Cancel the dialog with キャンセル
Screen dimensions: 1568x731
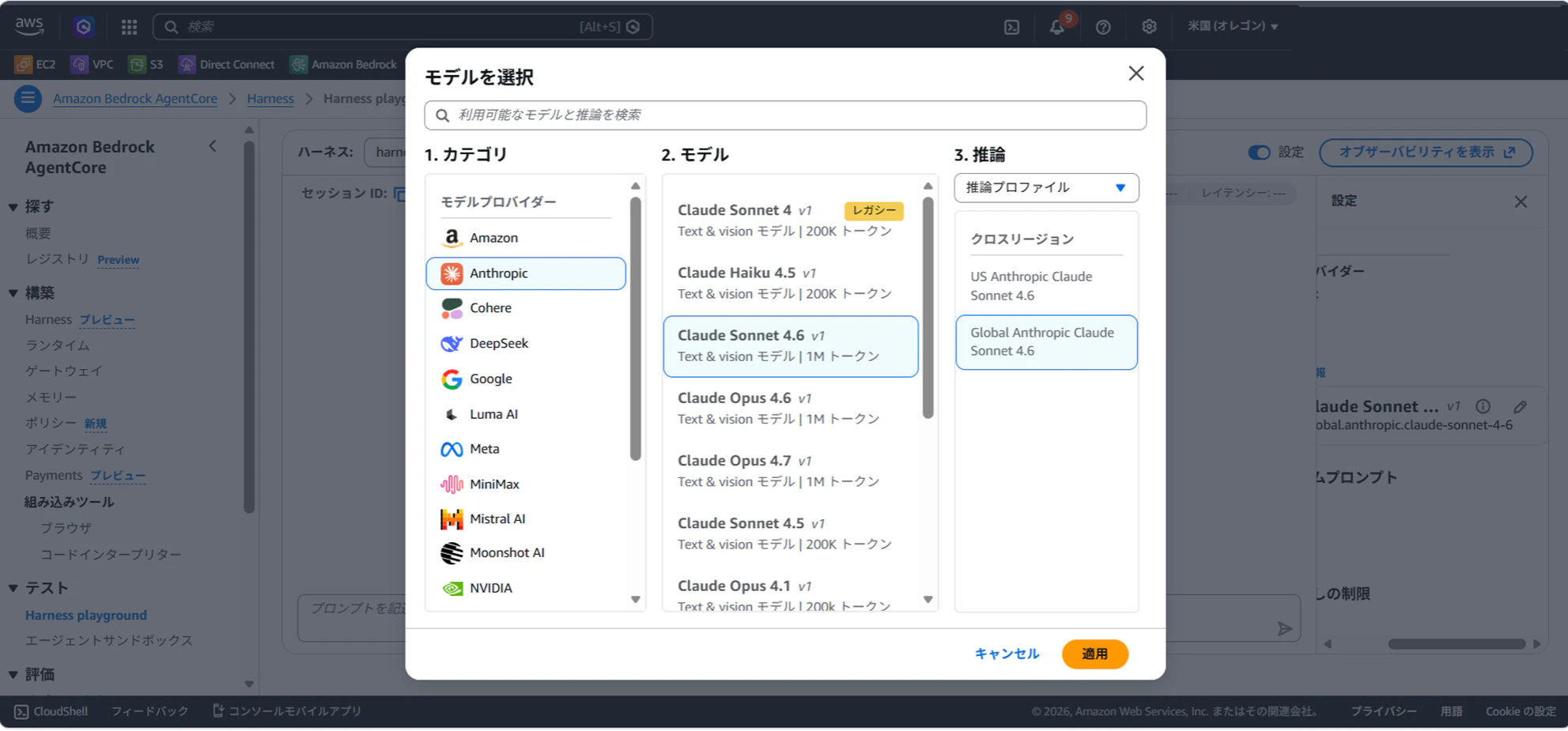[x=1007, y=654]
